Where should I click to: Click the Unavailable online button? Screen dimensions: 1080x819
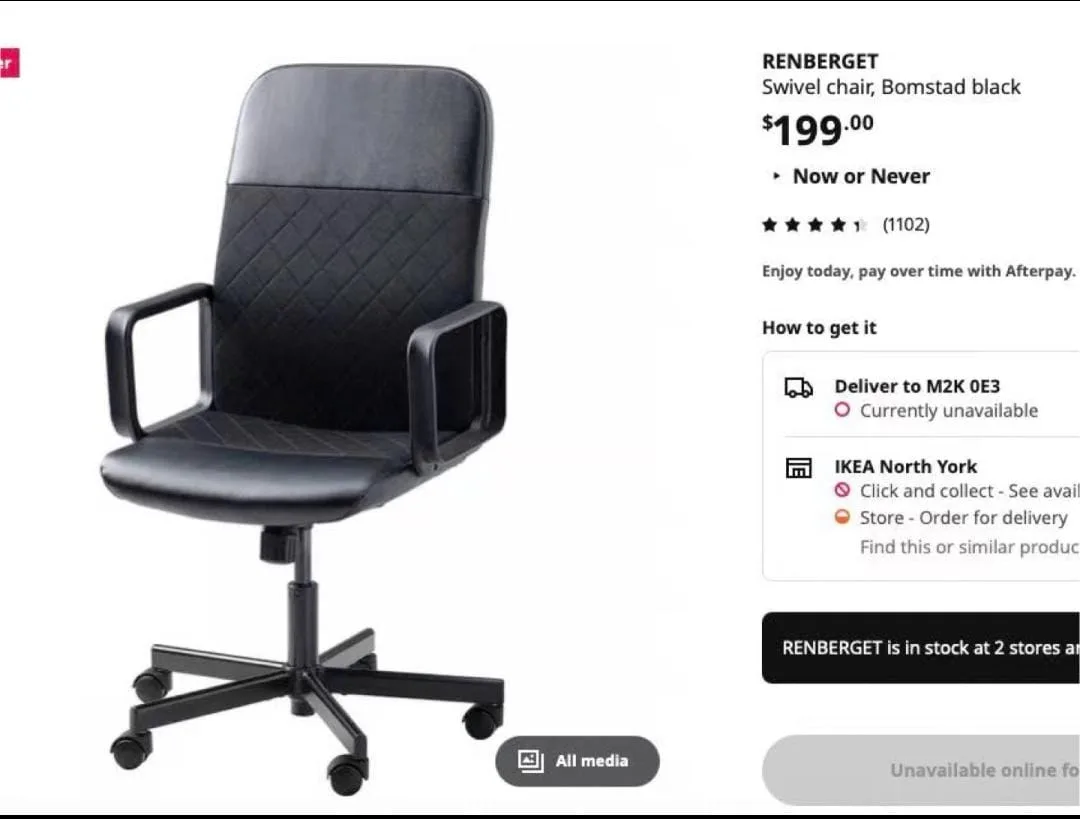pyautogui.click(x=921, y=770)
